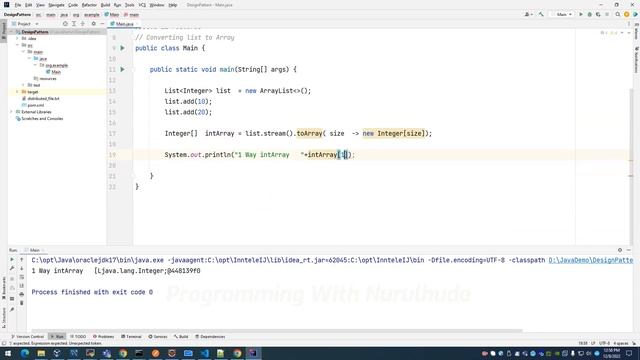The height and width of the screenshot is (360, 640).
Task: Open IntelliJ IDEA from the taskbar
Action: pos(253,353)
